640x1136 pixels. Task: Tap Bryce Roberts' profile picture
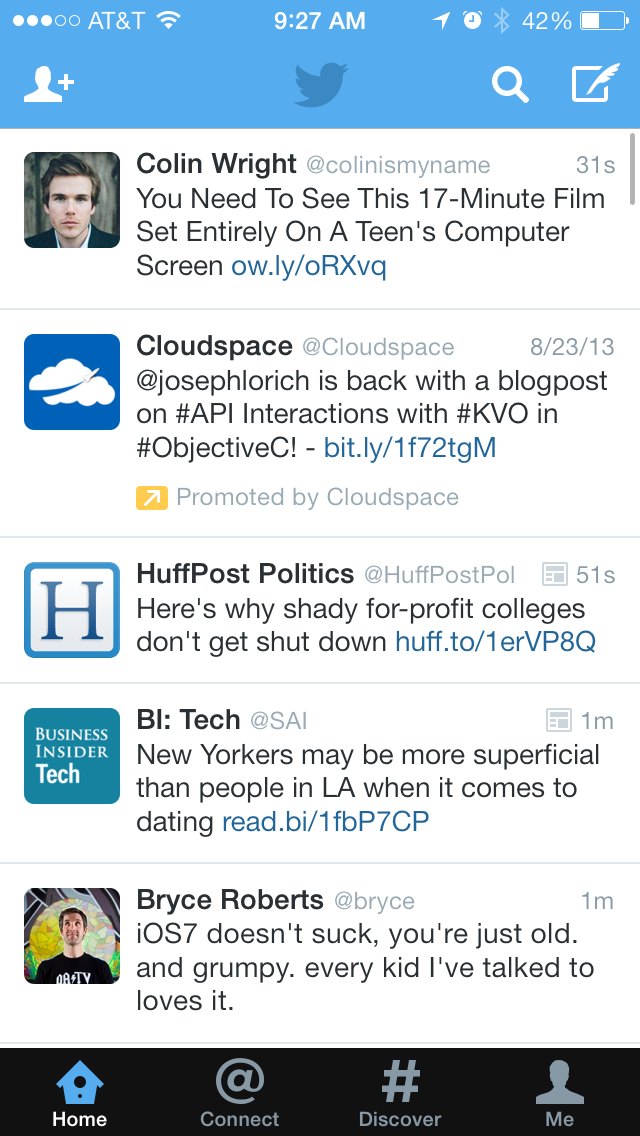tap(72, 936)
